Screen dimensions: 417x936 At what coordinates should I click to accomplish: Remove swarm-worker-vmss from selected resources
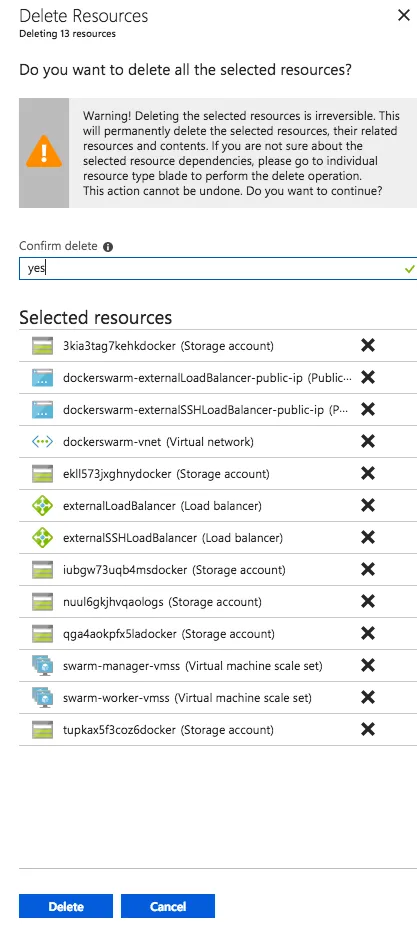tap(368, 697)
